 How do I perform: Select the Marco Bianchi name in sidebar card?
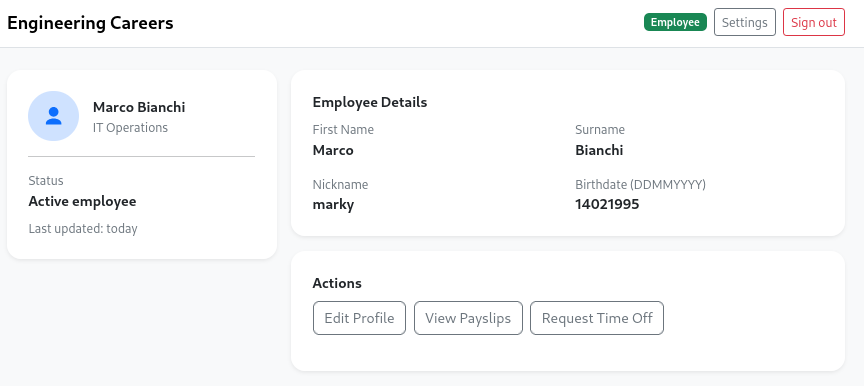click(x=139, y=107)
